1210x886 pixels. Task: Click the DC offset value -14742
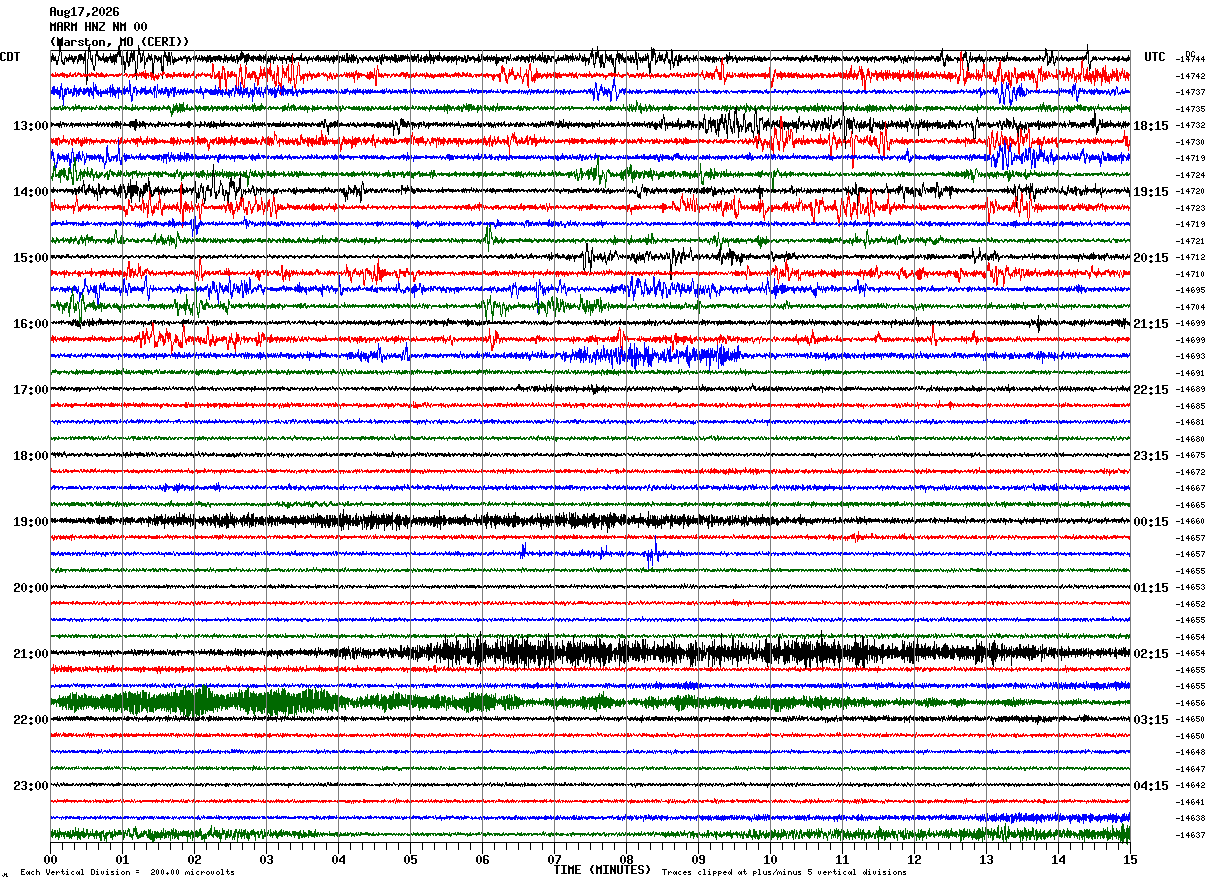tap(1190, 76)
